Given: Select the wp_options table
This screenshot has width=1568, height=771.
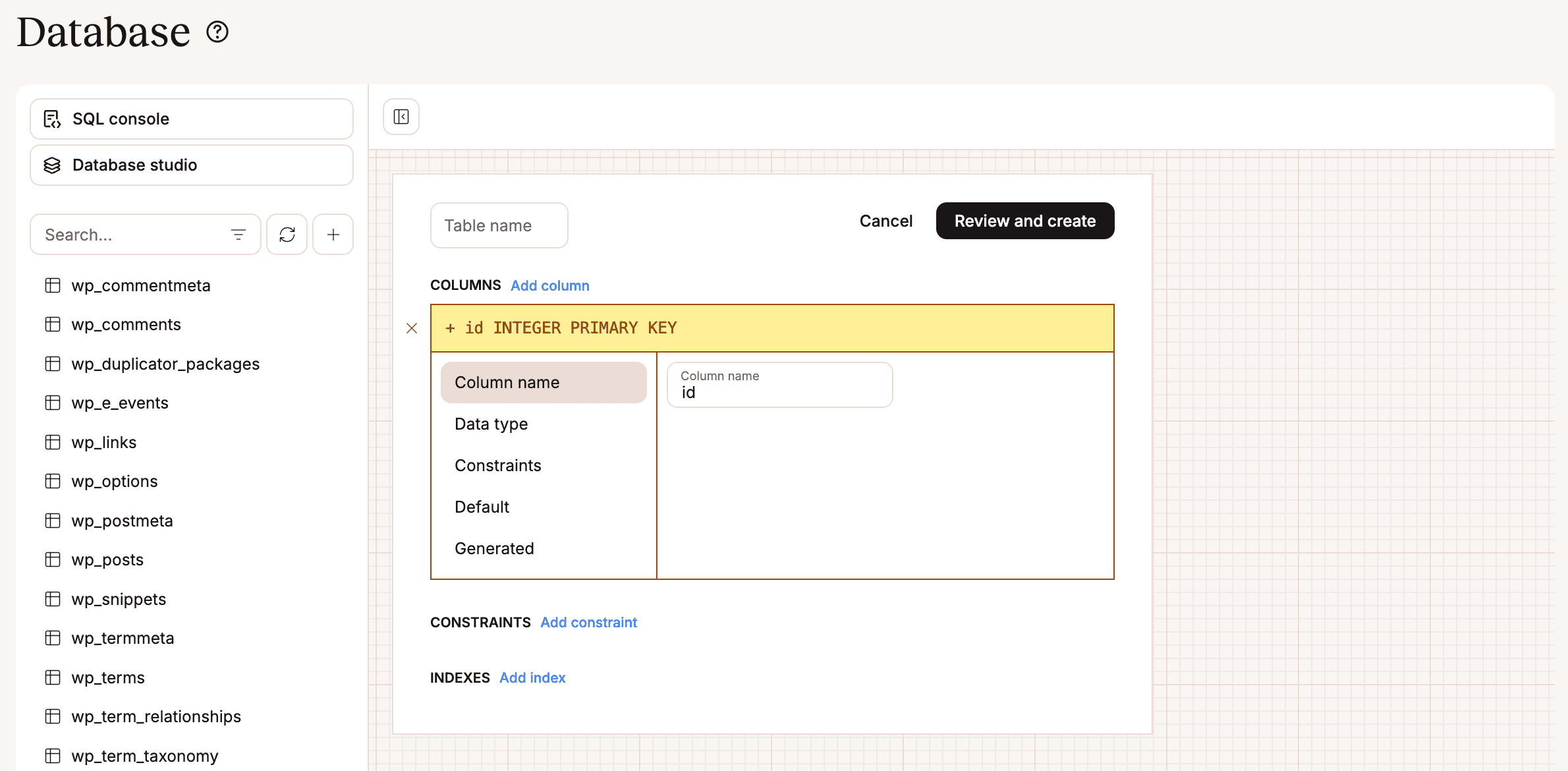Looking at the screenshot, I should coord(114,481).
